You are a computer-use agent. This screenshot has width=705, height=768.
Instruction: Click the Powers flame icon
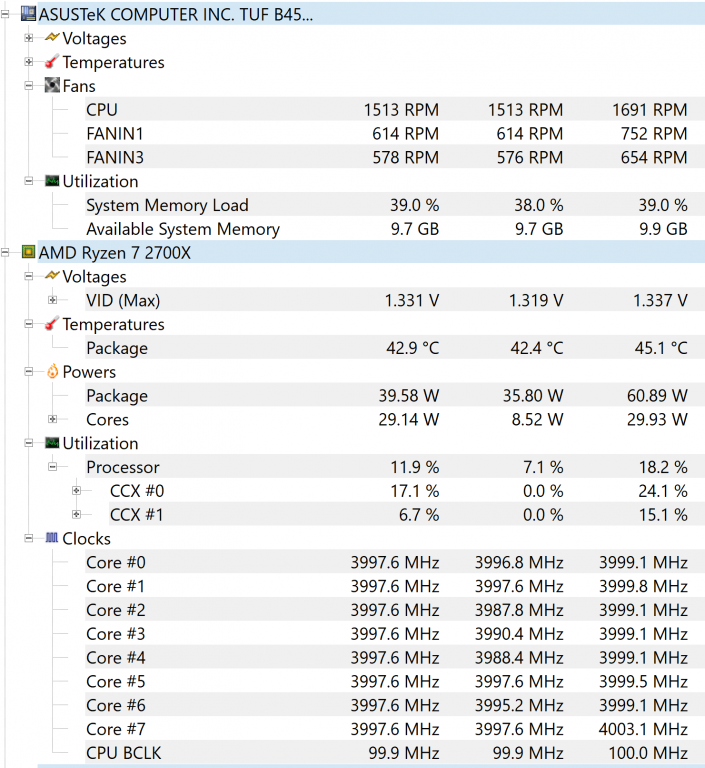[x=52, y=371]
